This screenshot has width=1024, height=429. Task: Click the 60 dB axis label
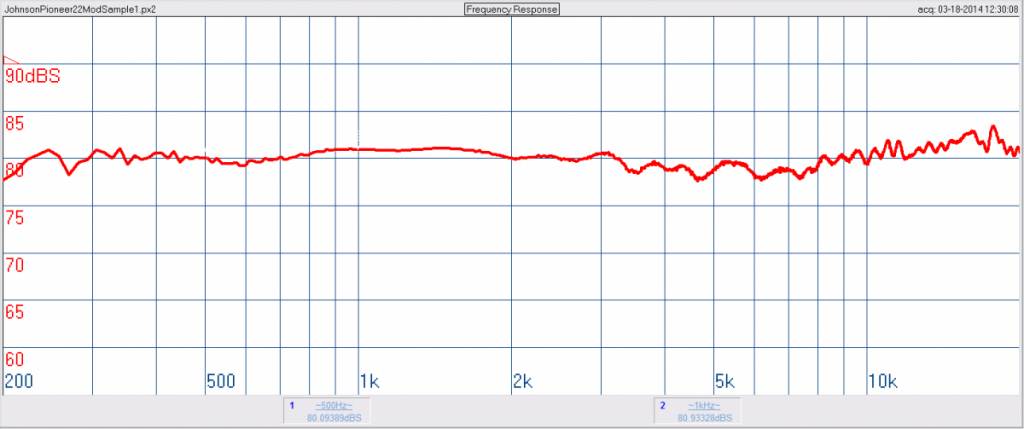[14, 360]
